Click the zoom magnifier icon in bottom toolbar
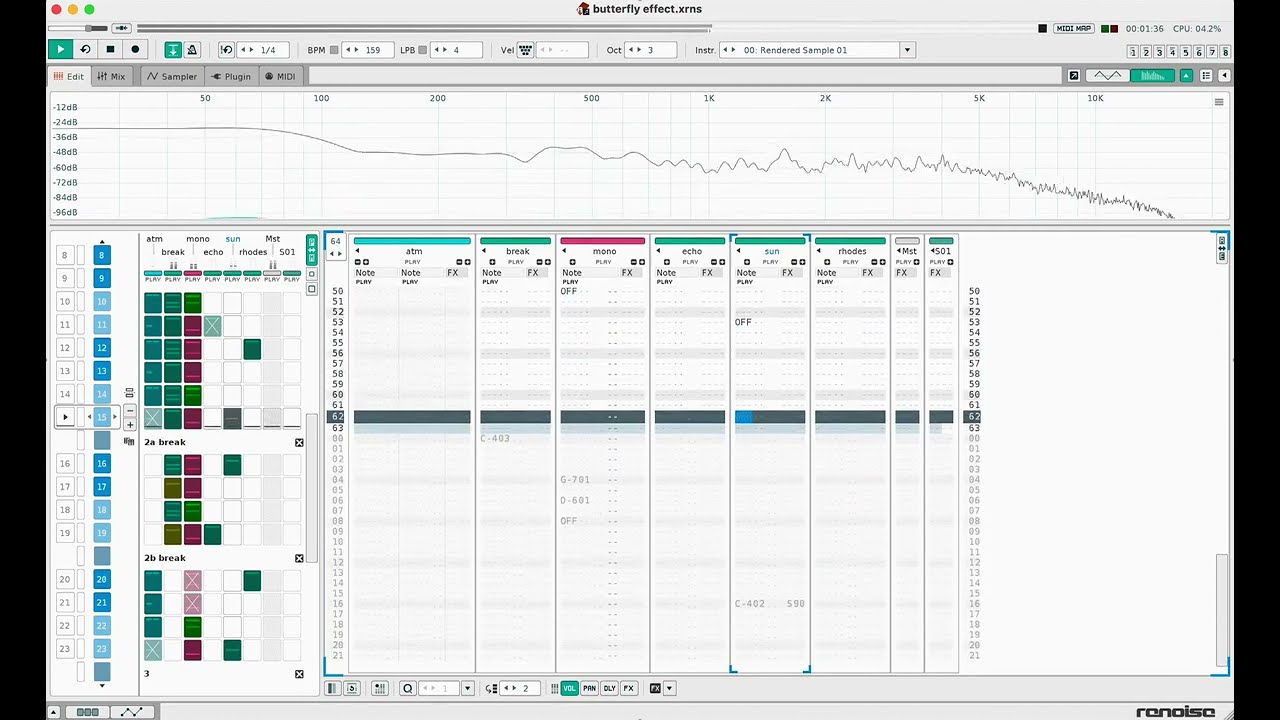The height and width of the screenshot is (720, 1280). [407, 688]
